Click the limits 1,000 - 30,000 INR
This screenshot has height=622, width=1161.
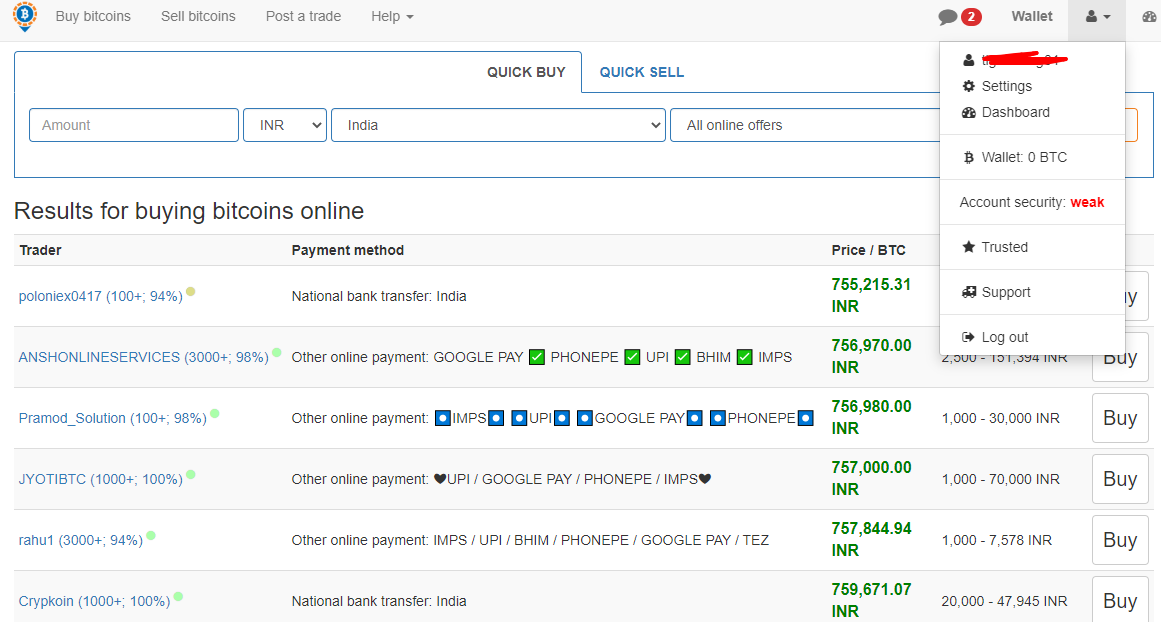(1000, 418)
